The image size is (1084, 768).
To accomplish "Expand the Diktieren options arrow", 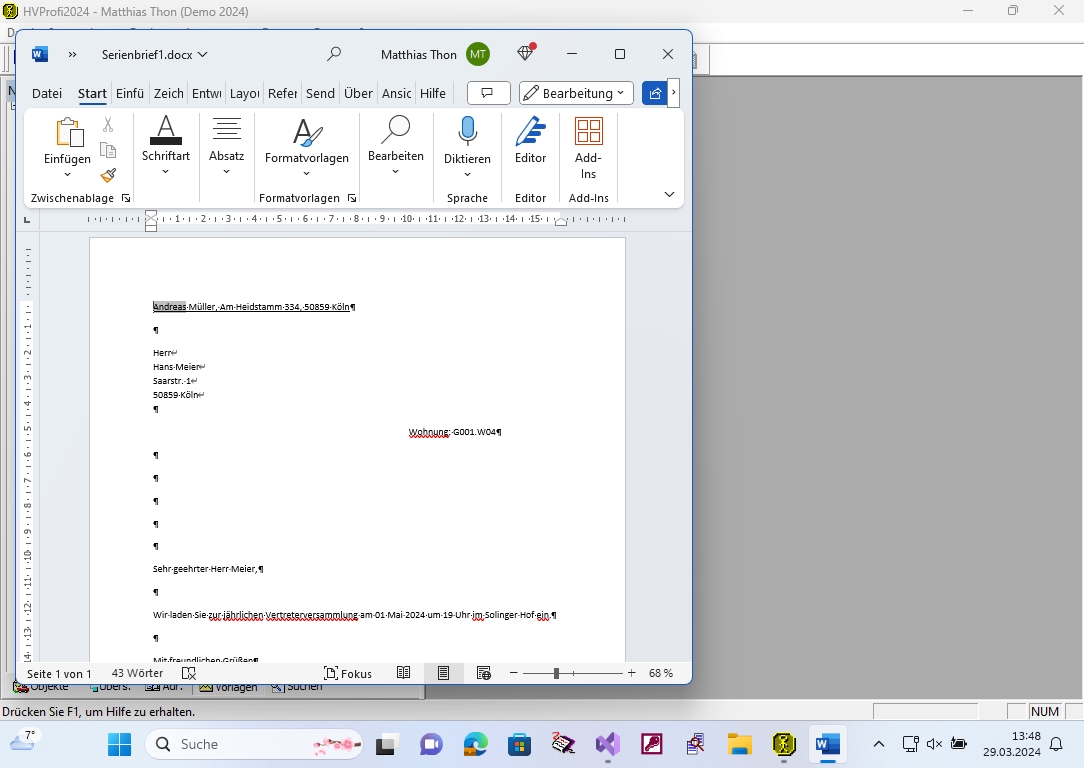I will click(467, 175).
